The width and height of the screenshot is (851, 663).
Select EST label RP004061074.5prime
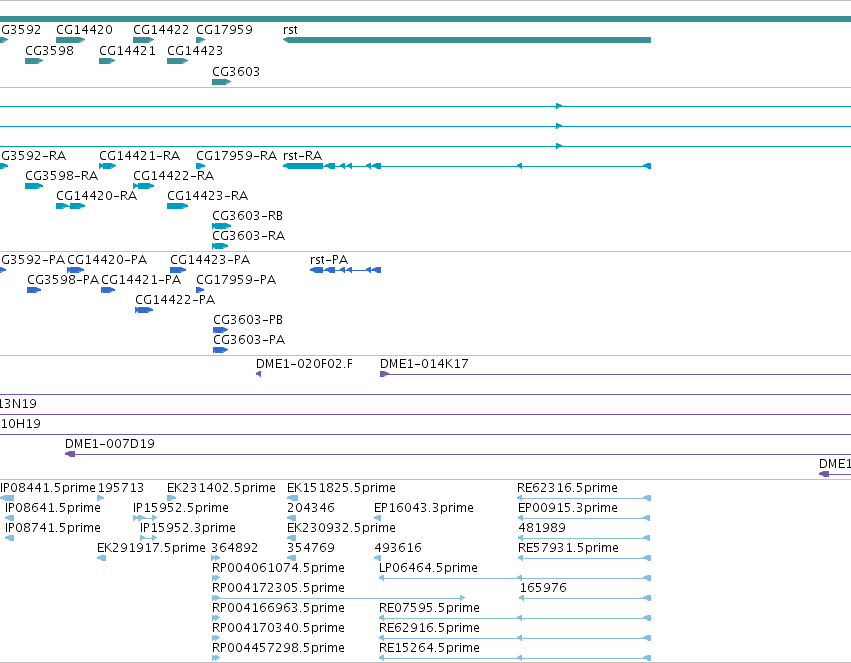(278, 569)
